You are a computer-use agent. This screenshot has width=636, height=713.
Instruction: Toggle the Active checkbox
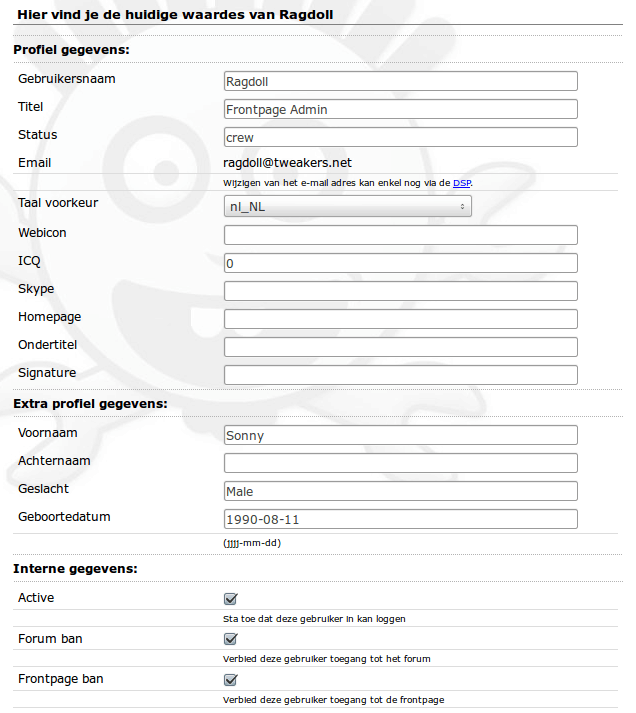230,599
